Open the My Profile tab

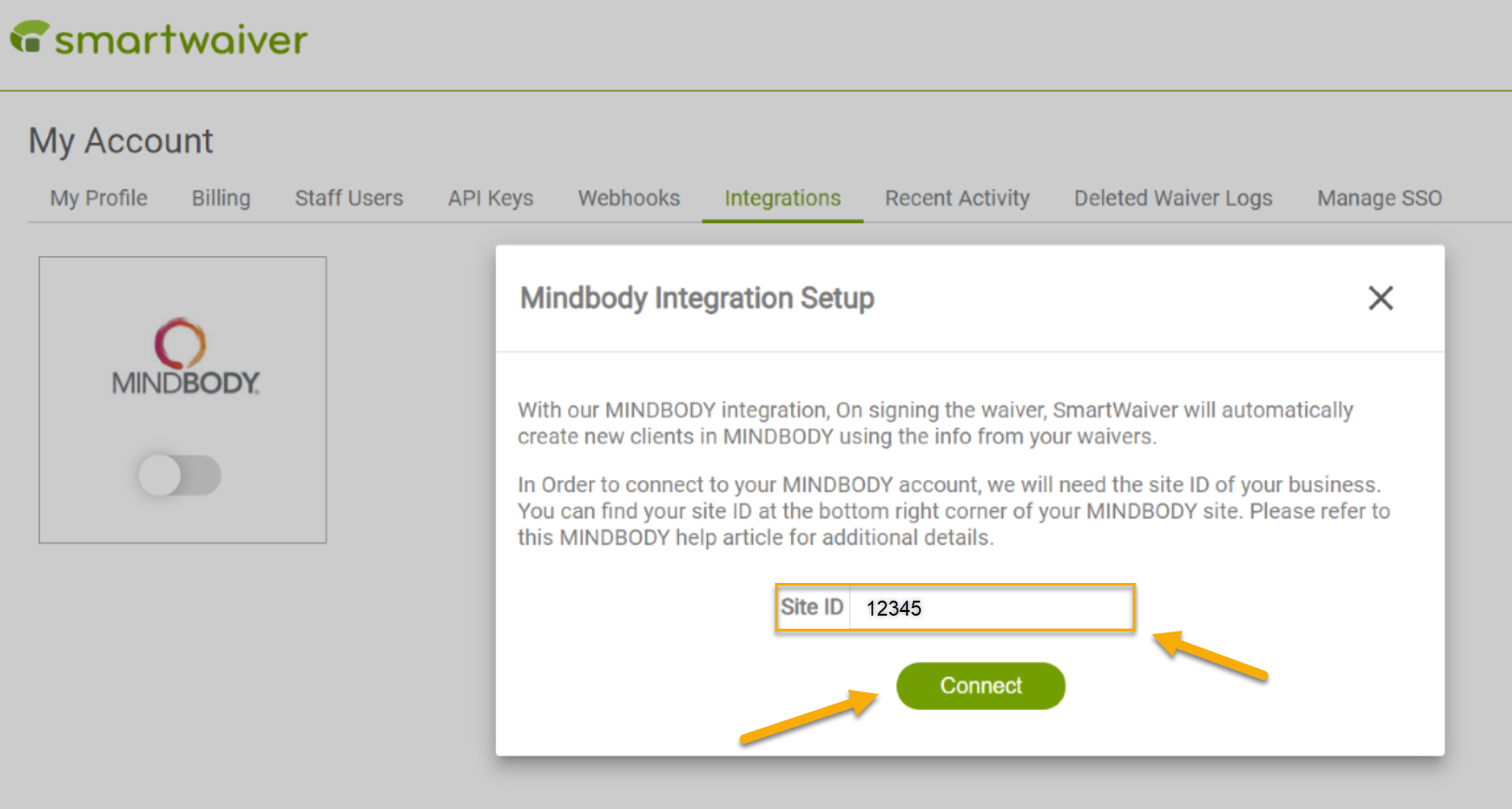point(99,198)
